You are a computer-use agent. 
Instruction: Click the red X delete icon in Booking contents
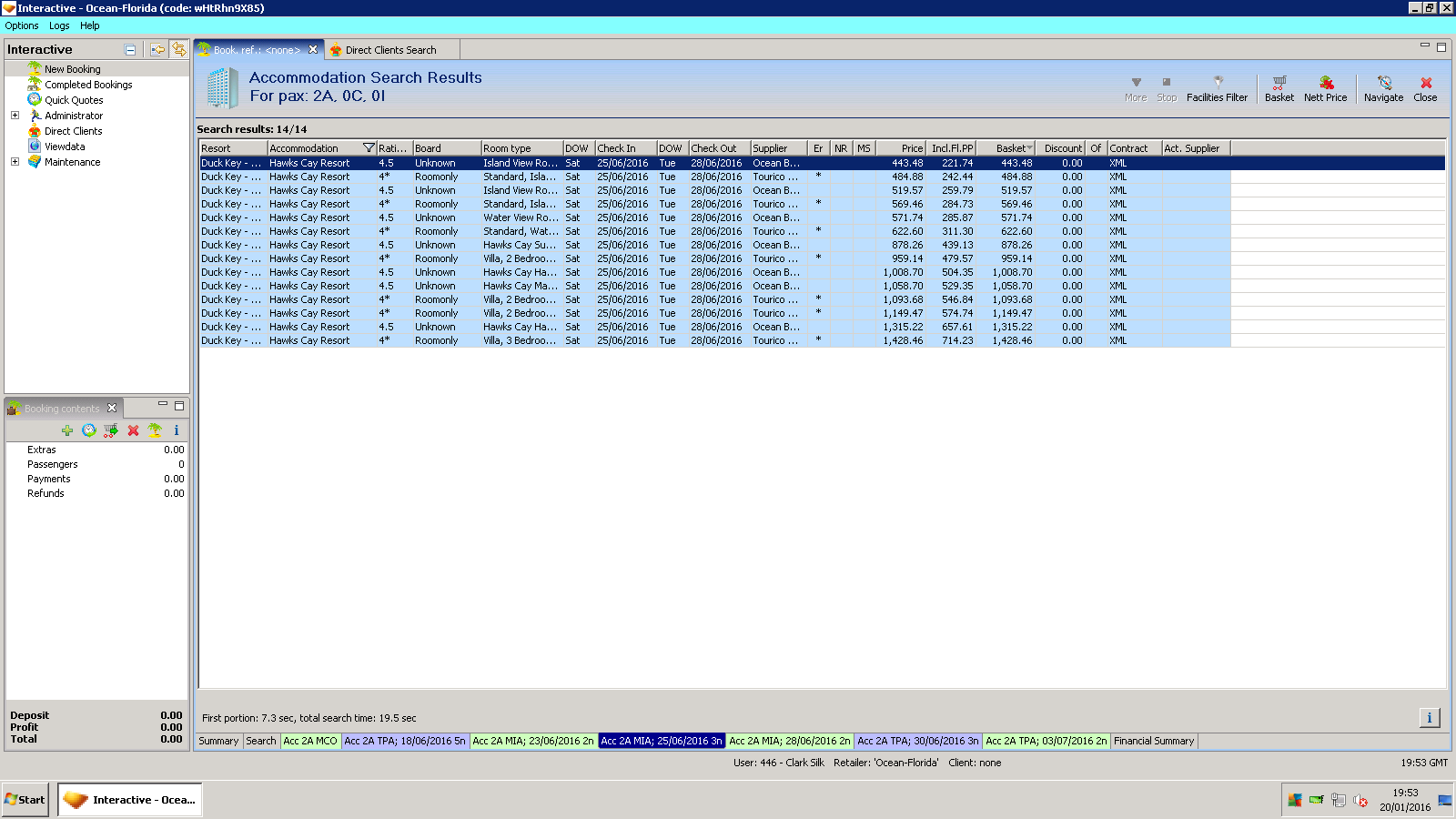[x=133, y=430]
